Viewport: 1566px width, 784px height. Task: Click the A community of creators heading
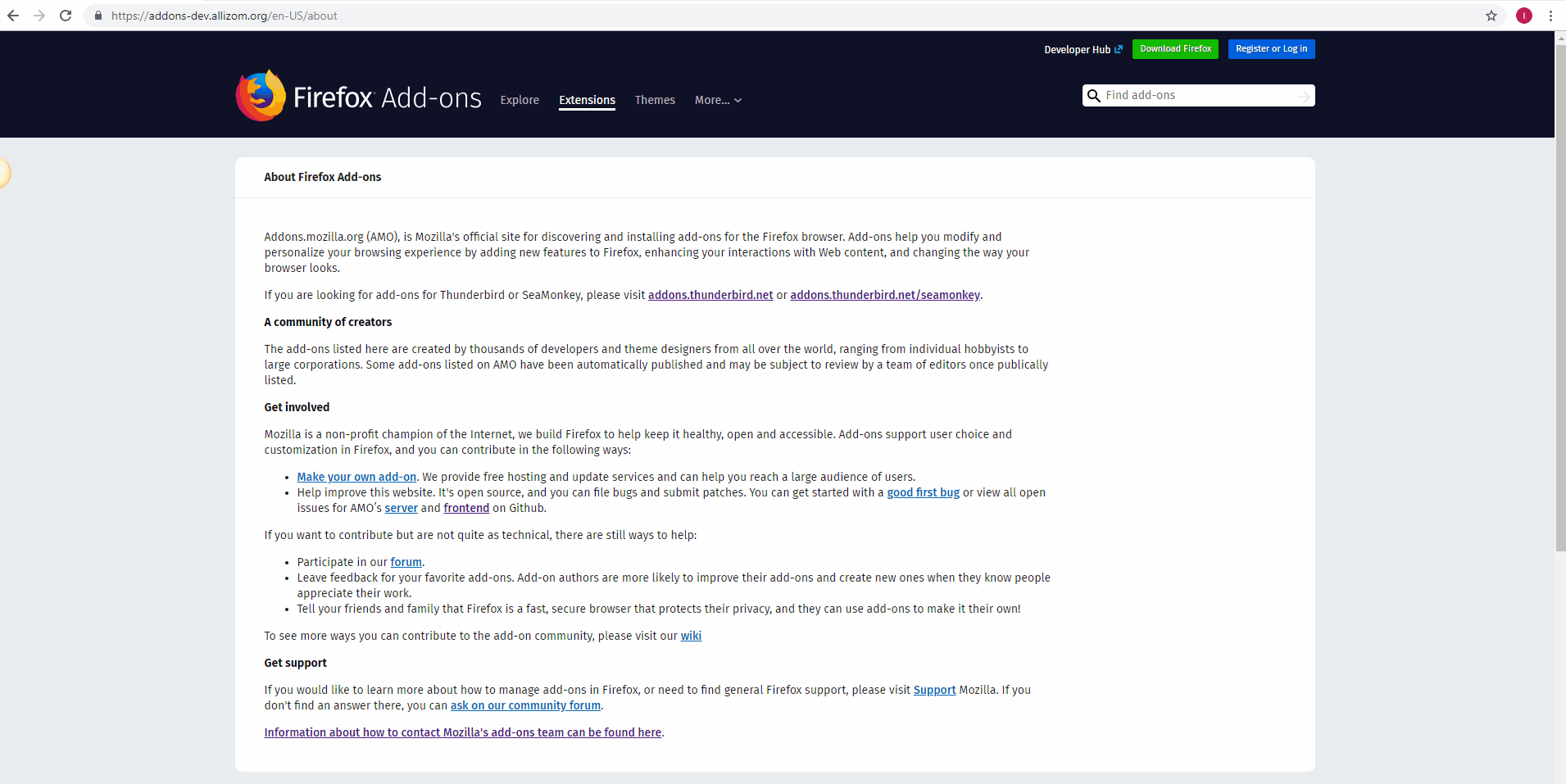(x=328, y=322)
